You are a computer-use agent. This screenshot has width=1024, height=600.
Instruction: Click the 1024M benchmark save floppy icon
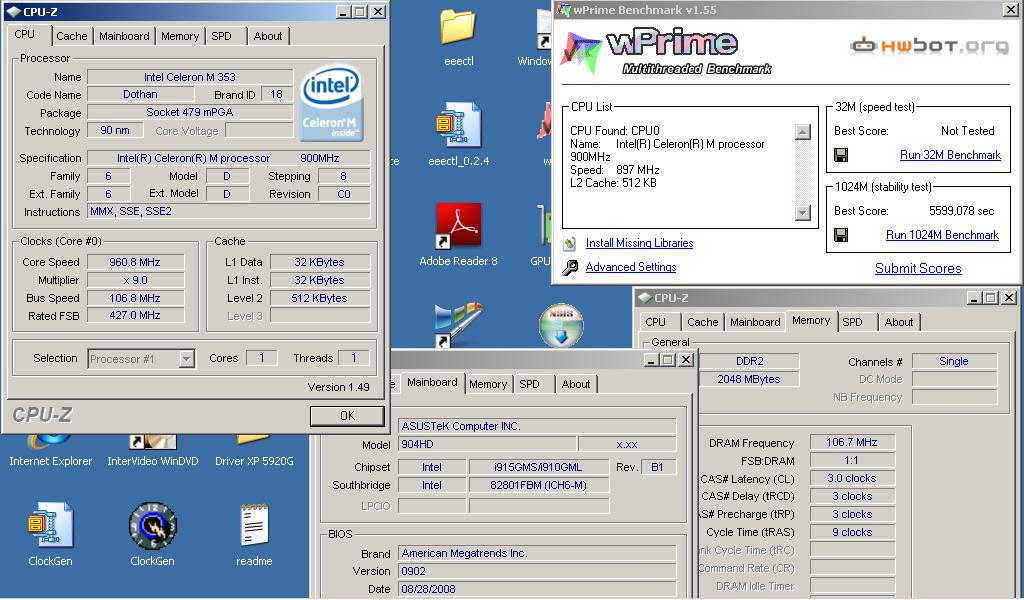click(841, 234)
